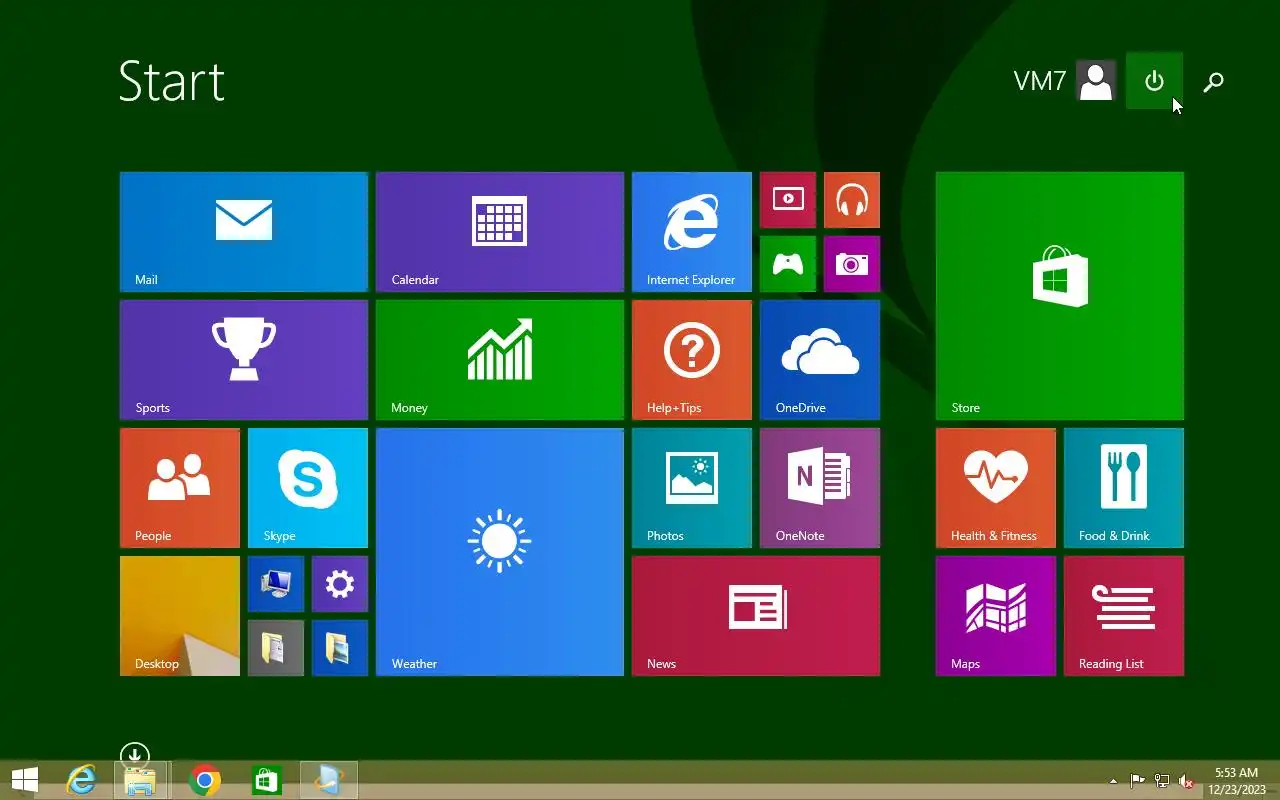1280x800 pixels.
Task: Click the "Start" heading text
Action: [x=172, y=81]
